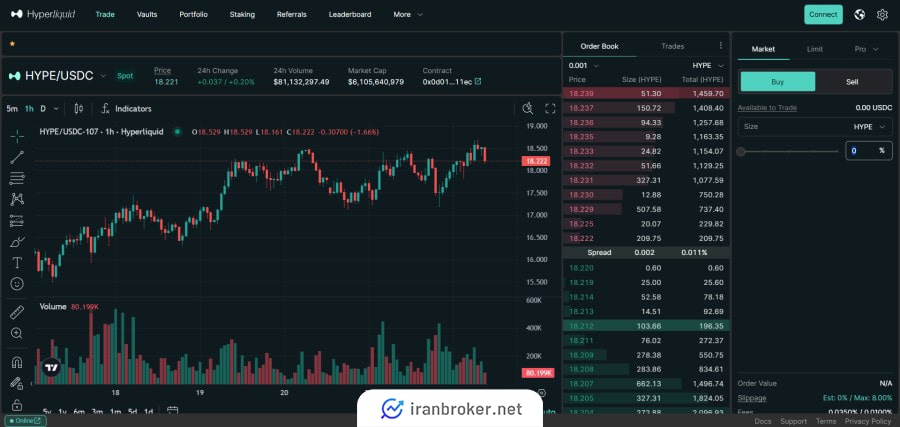900x427 pixels.
Task: Select the text annotation tool
Action: [x=17, y=263]
